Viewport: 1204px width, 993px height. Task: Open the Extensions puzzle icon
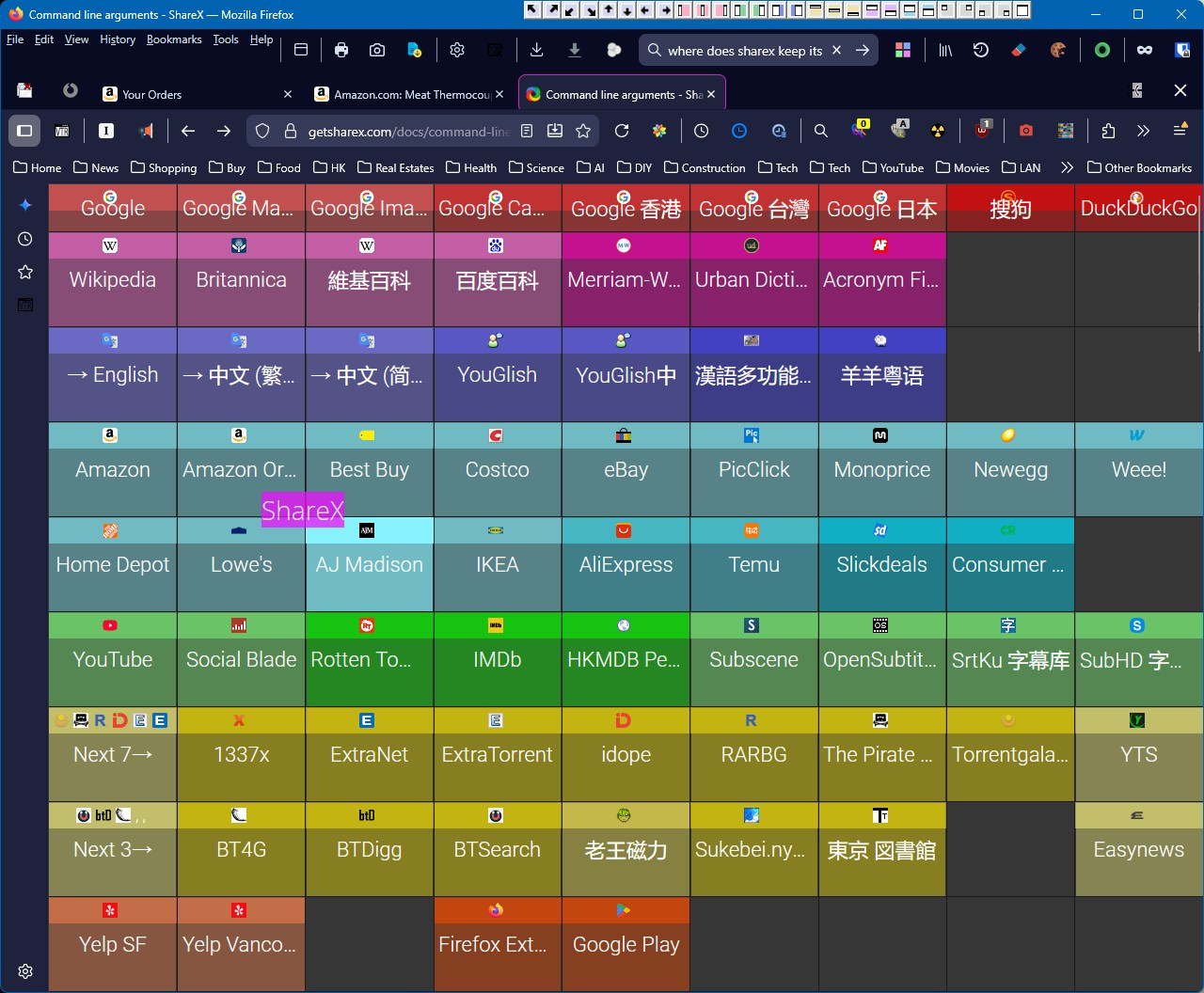click(x=1108, y=132)
